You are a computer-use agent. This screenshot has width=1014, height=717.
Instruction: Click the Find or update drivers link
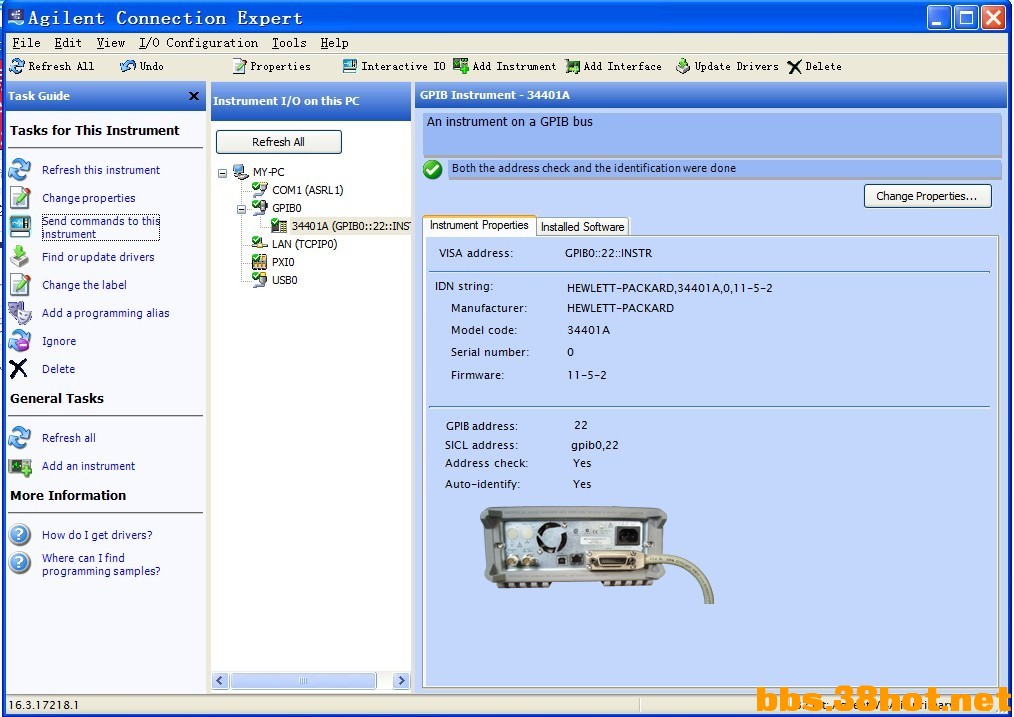coord(98,257)
